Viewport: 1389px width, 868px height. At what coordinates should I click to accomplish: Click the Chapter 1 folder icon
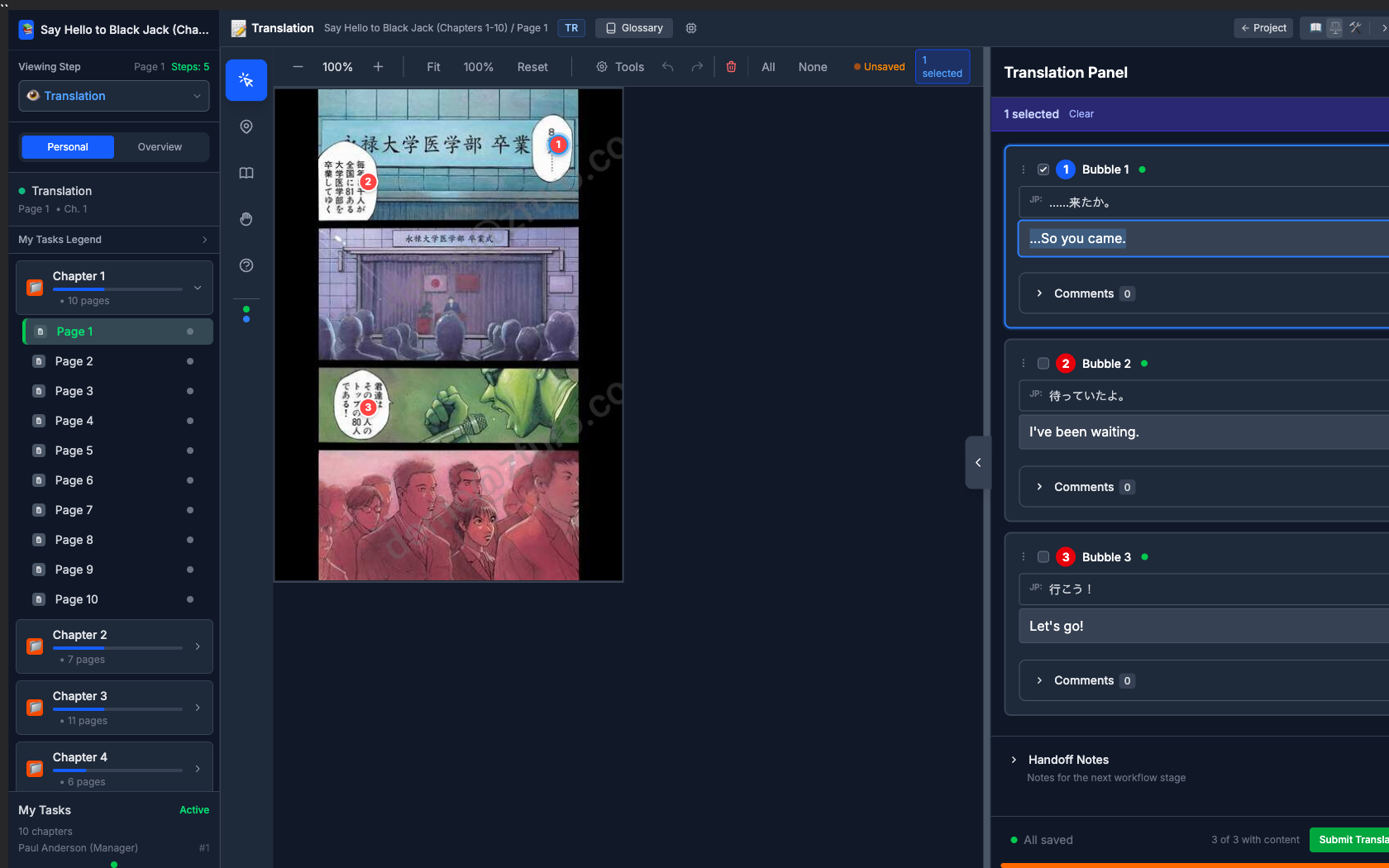click(35, 288)
